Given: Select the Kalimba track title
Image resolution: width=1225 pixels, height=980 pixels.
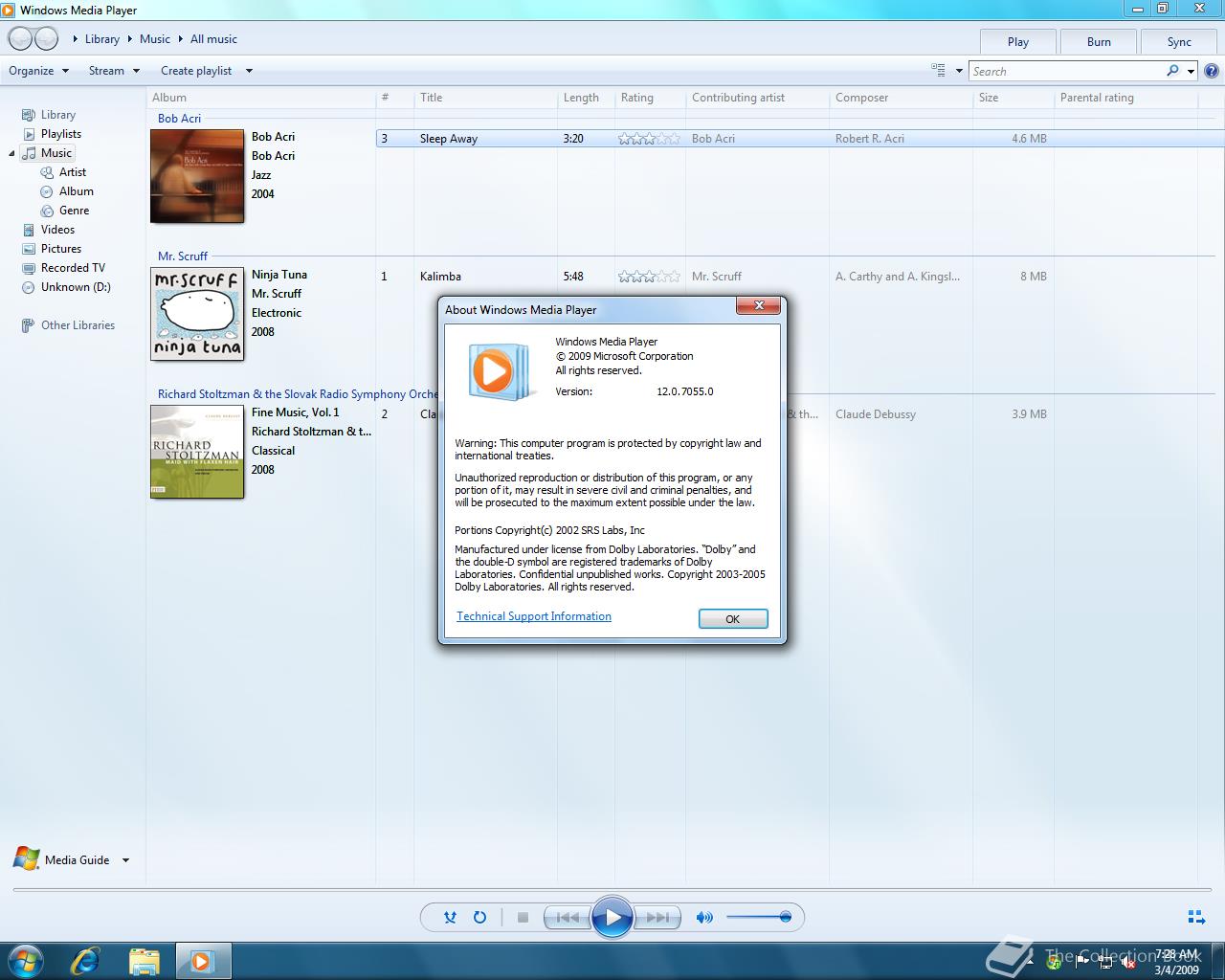Looking at the screenshot, I should point(440,277).
